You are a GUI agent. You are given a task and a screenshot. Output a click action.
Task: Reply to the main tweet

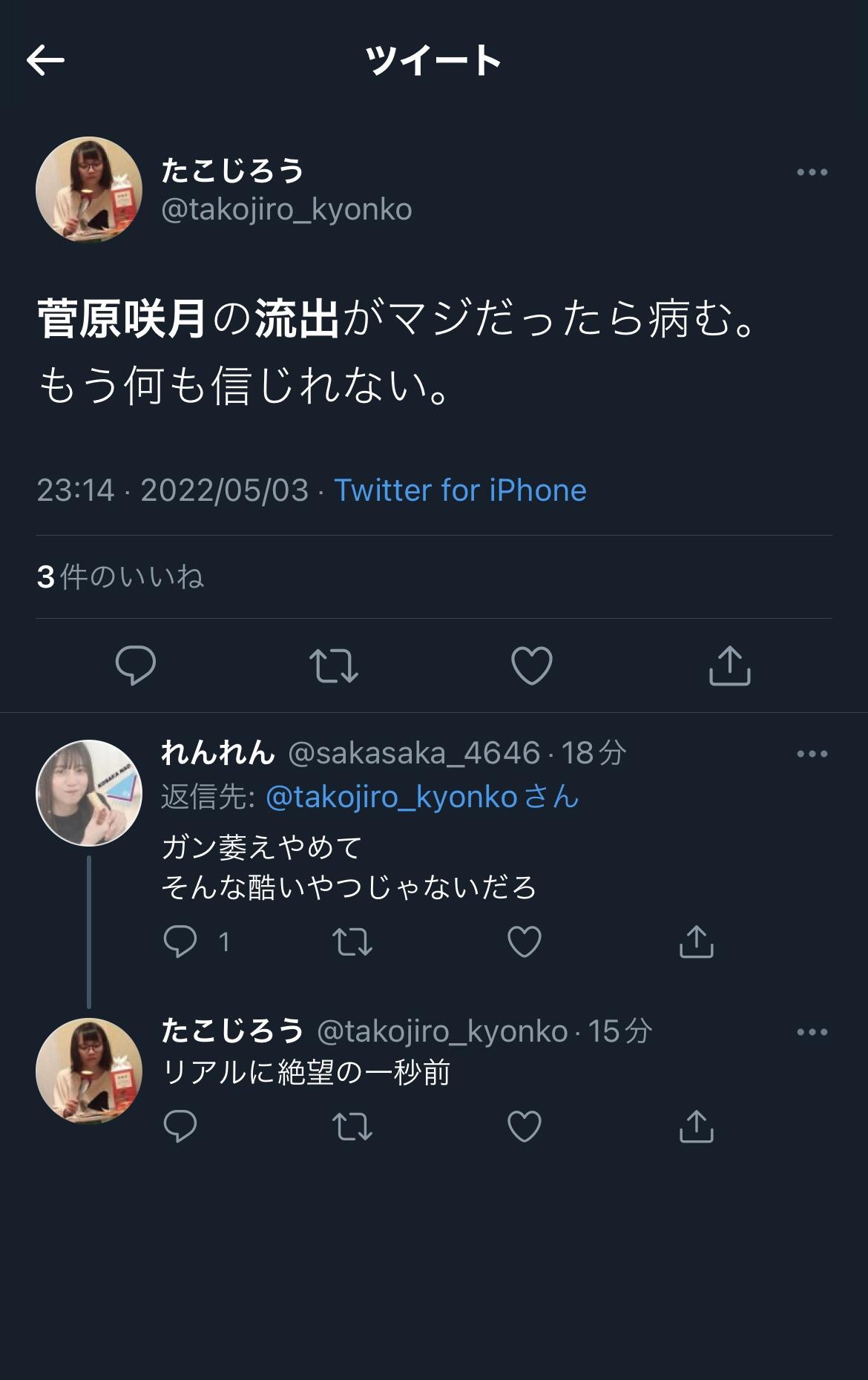click(x=136, y=665)
